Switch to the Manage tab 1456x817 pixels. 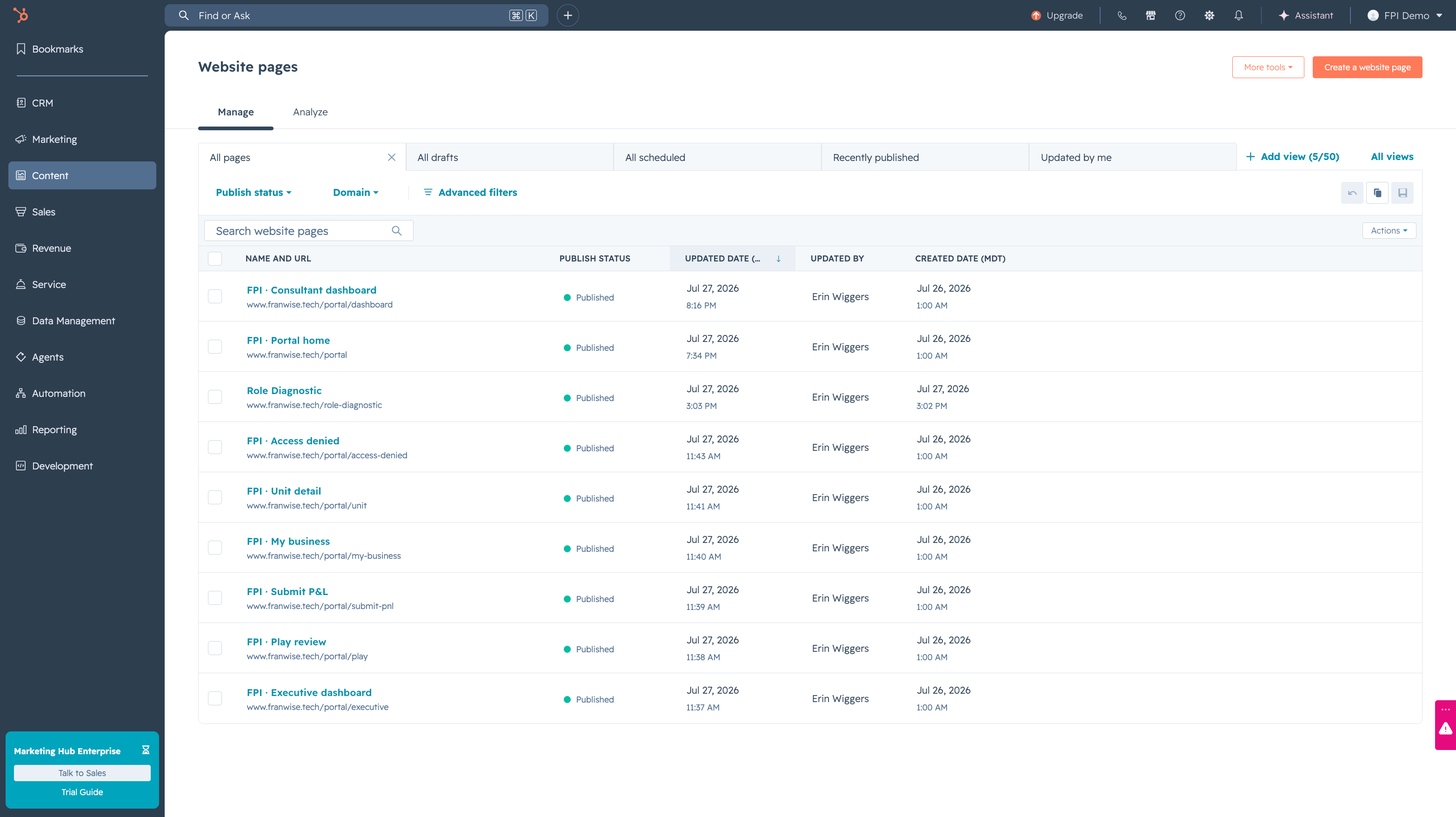(236, 112)
